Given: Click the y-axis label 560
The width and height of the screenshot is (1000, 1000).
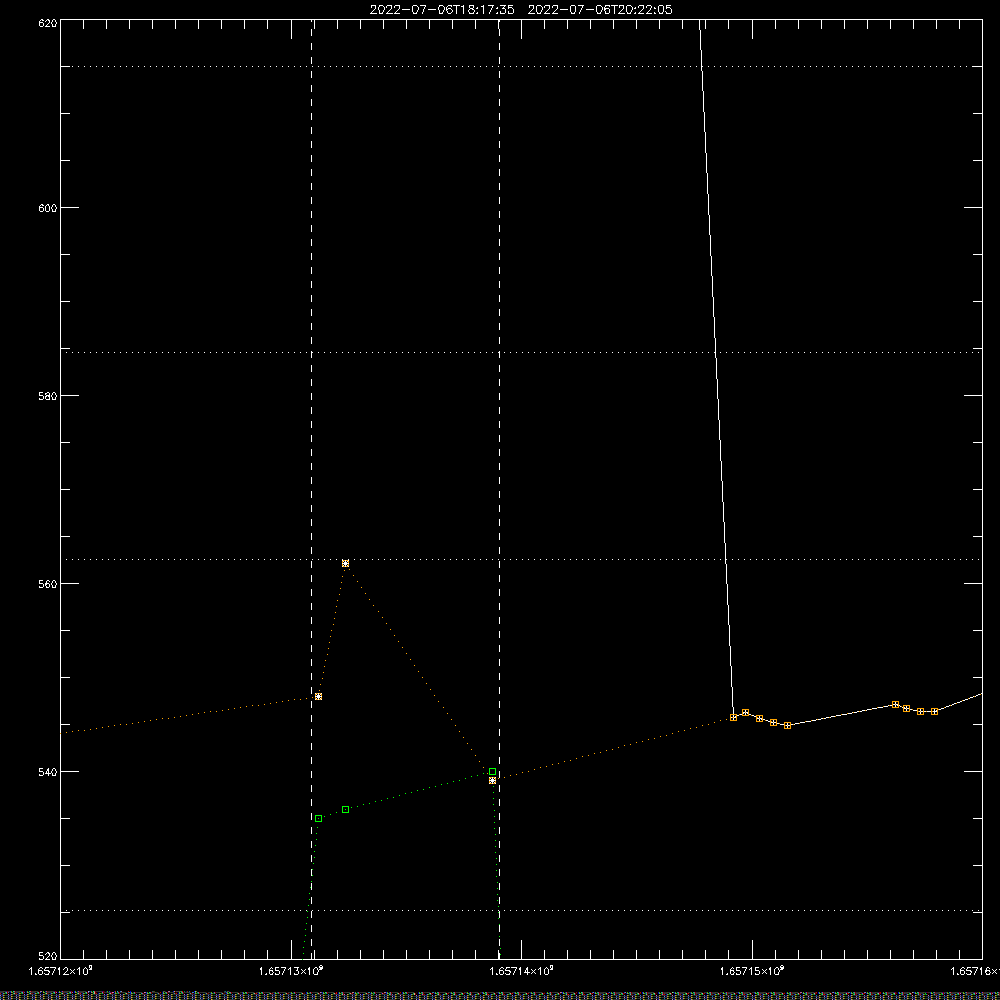Looking at the screenshot, I should click(48, 584).
